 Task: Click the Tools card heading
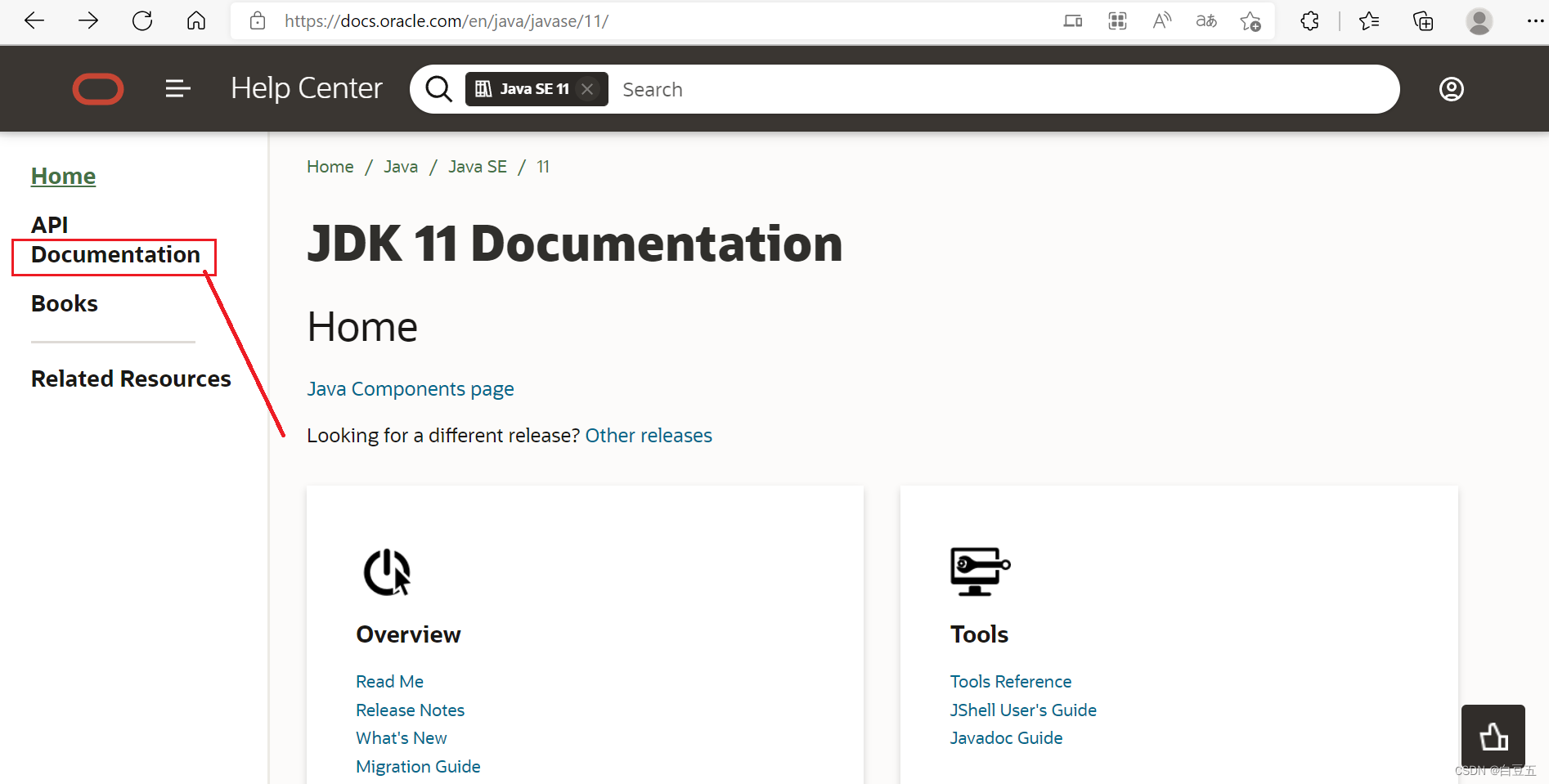[x=979, y=634]
